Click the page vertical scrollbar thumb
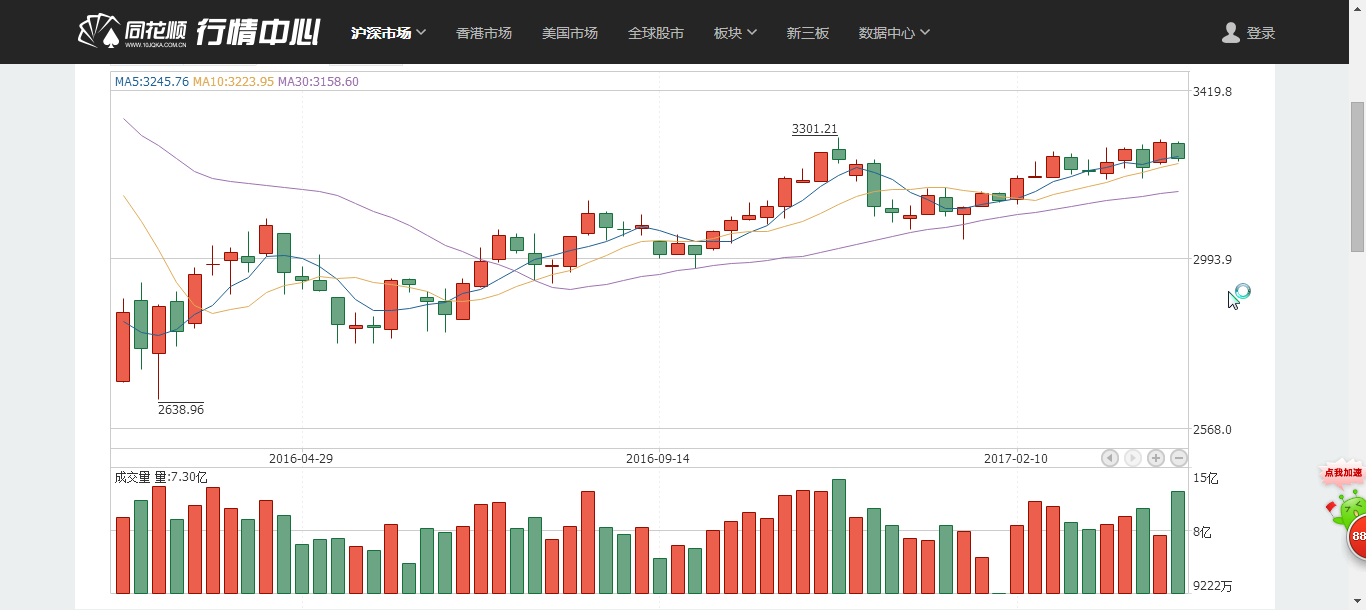The width and height of the screenshot is (1366, 610). tap(1357, 175)
